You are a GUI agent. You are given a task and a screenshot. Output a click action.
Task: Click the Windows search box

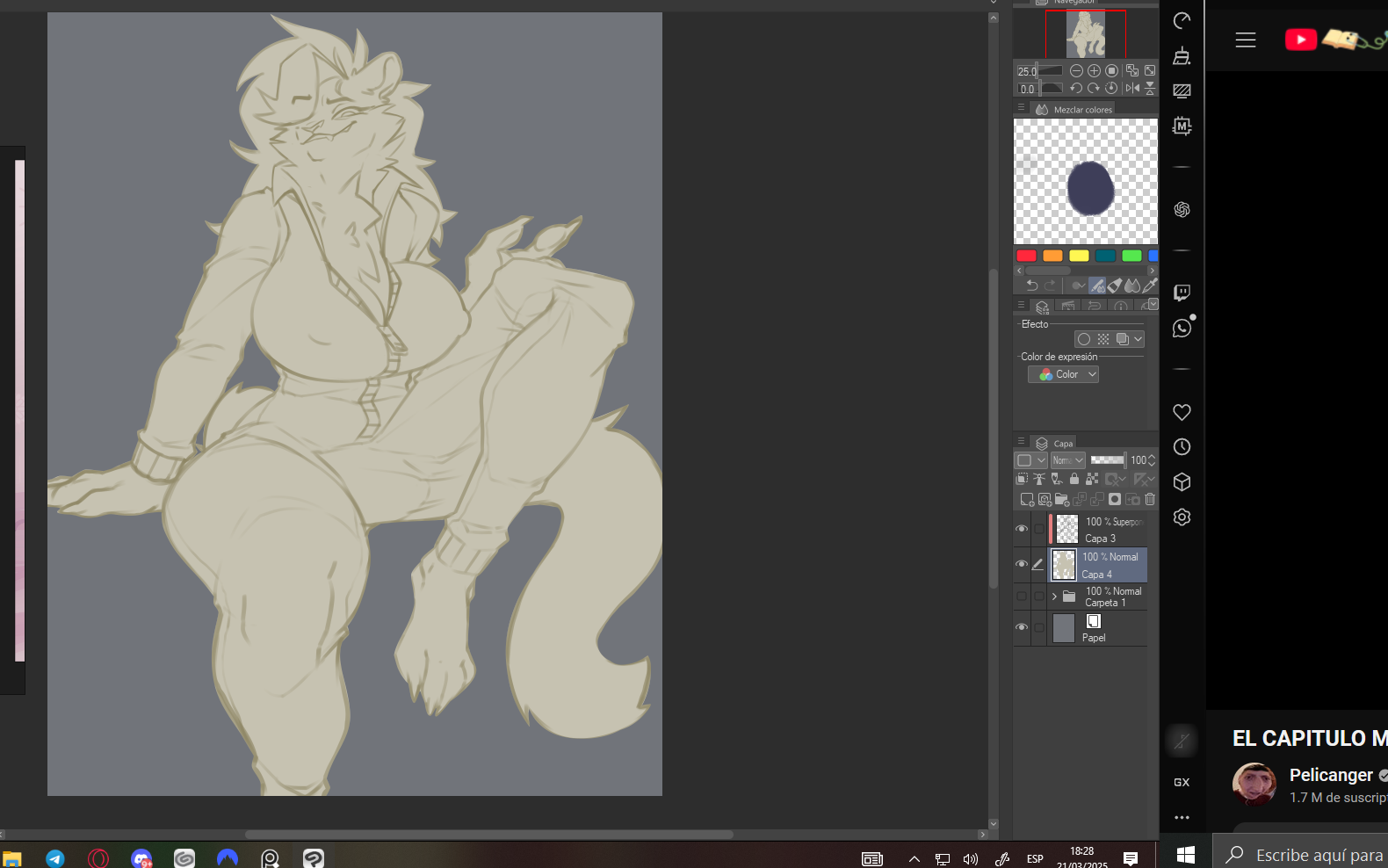[x=1300, y=855]
